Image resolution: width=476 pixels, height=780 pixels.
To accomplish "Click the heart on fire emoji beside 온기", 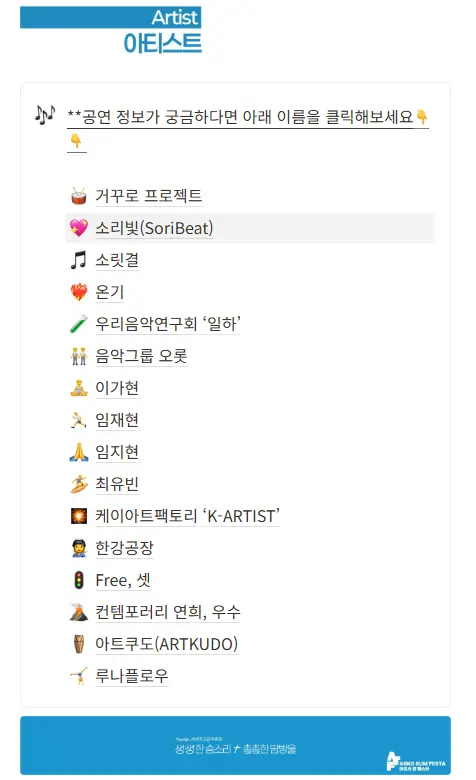I will (79, 292).
